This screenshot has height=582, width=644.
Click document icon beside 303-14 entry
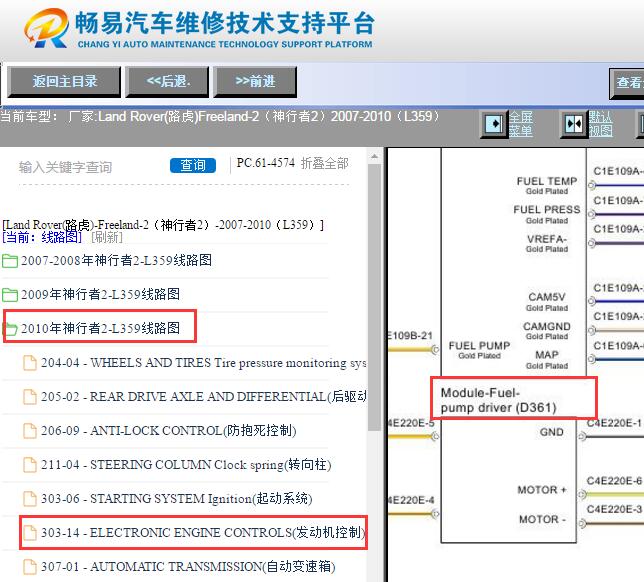[x=30, y=533]
